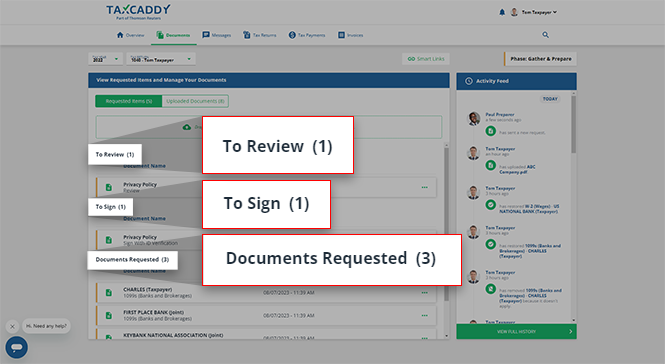Click the Smart Links button
Viewport: 665px width, 364px height.
[x=426, y=59]
